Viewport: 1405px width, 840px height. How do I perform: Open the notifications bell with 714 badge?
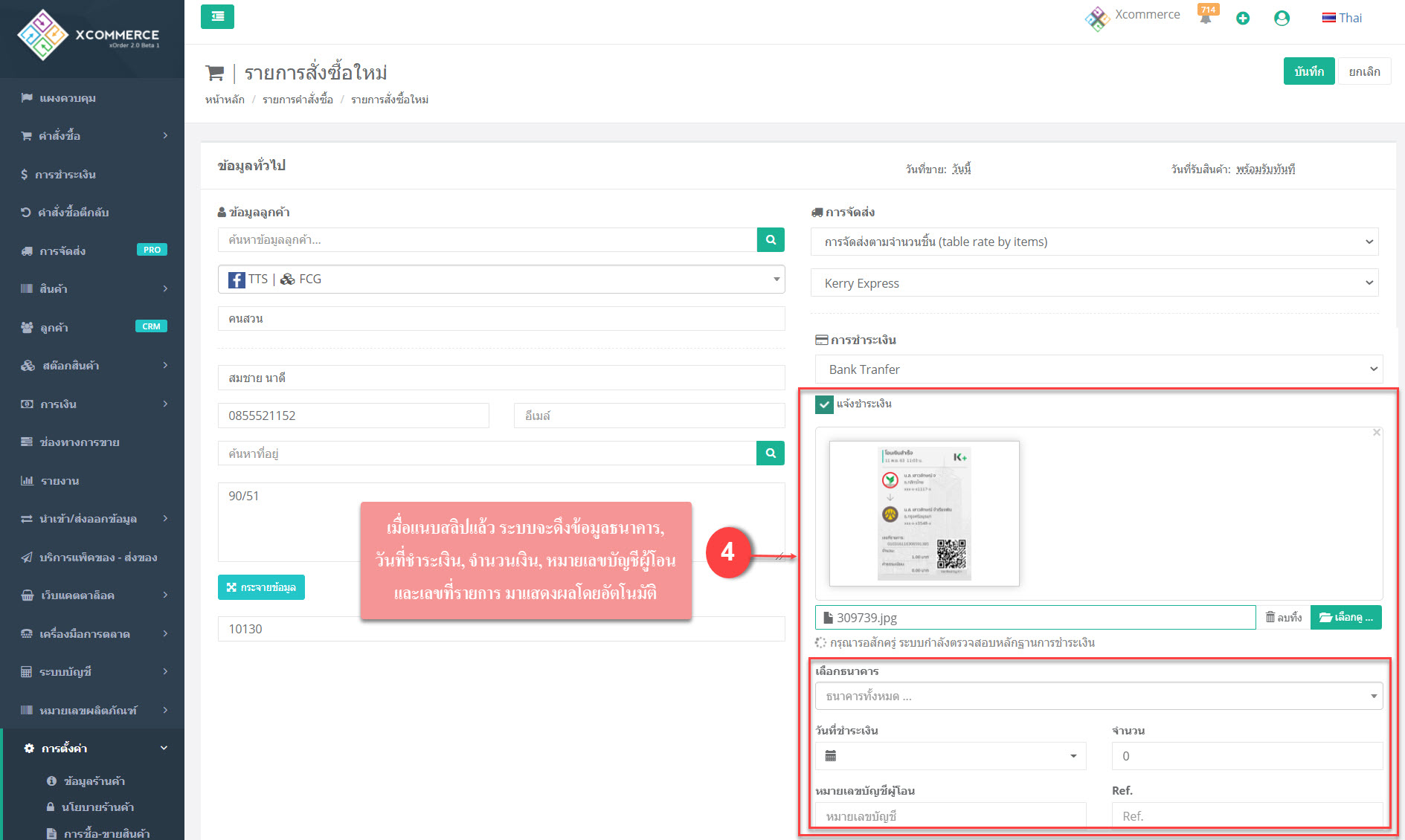(x=1206, y=16)
